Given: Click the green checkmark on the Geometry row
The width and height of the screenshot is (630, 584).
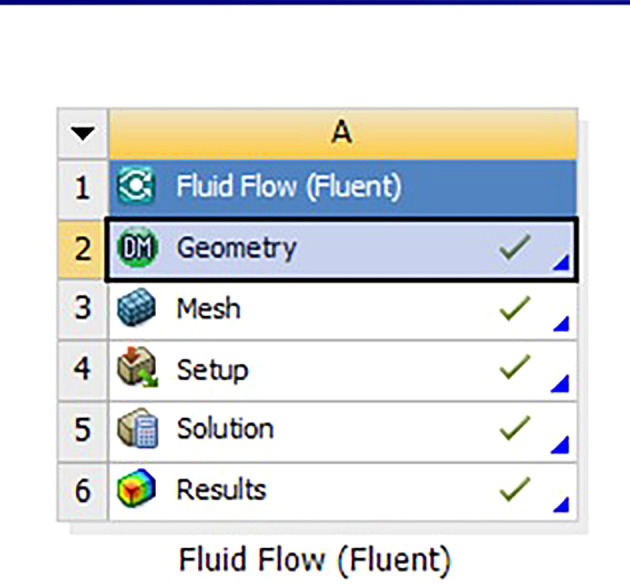Looking at the screenshot, I should tap(515, 247).
